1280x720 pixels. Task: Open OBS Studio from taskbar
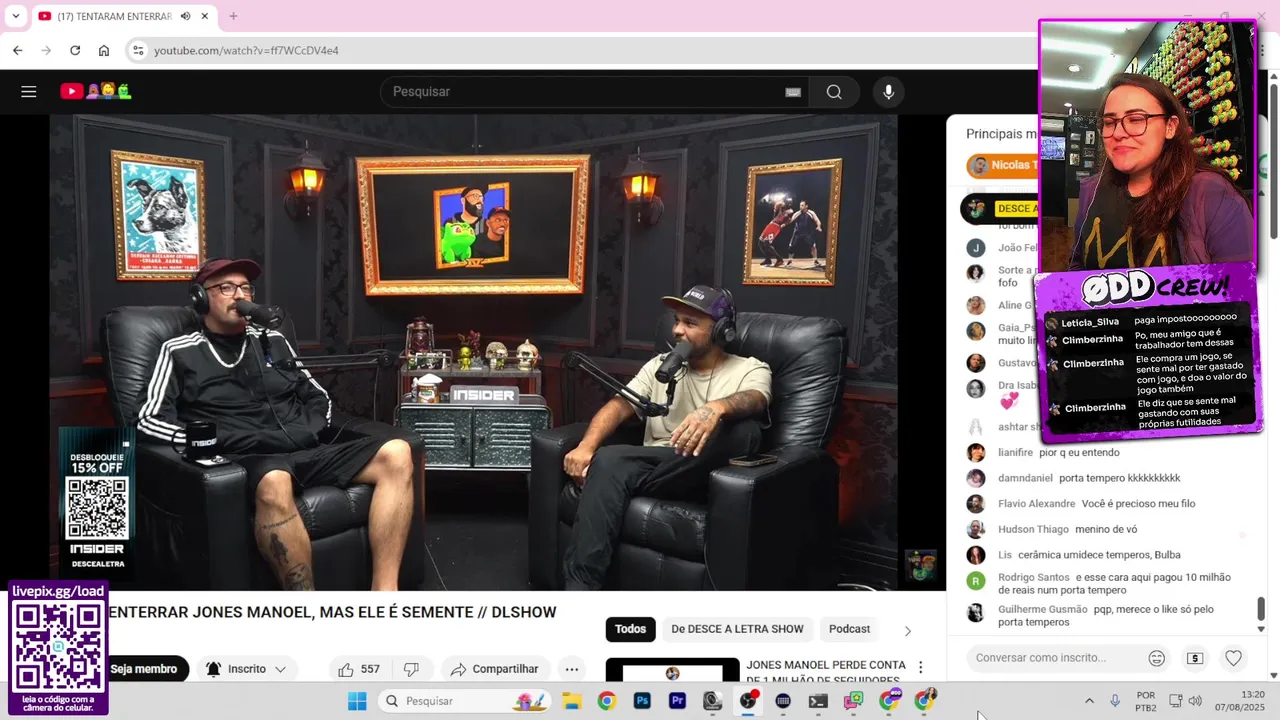coord(748,701)
